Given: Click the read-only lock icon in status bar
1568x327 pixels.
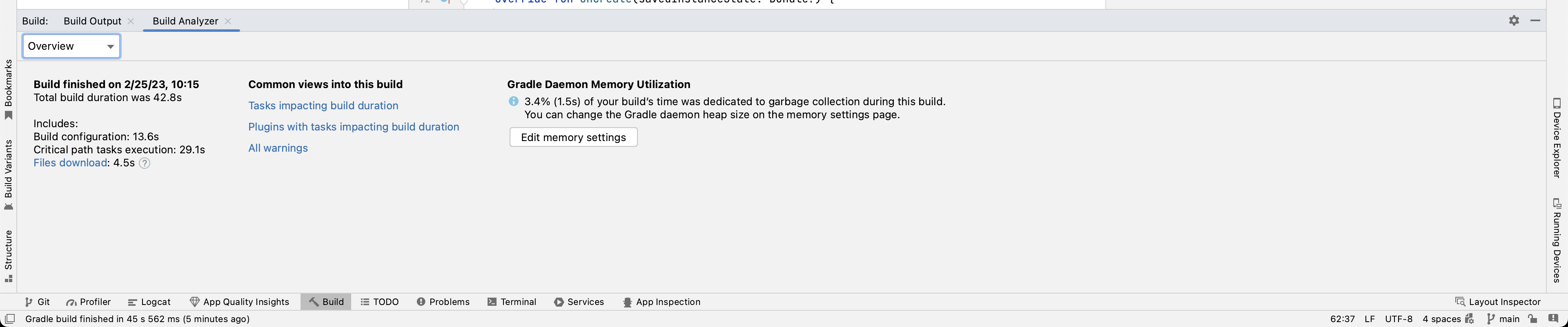Looking at the screenshot, I should tap(1533, 318).
